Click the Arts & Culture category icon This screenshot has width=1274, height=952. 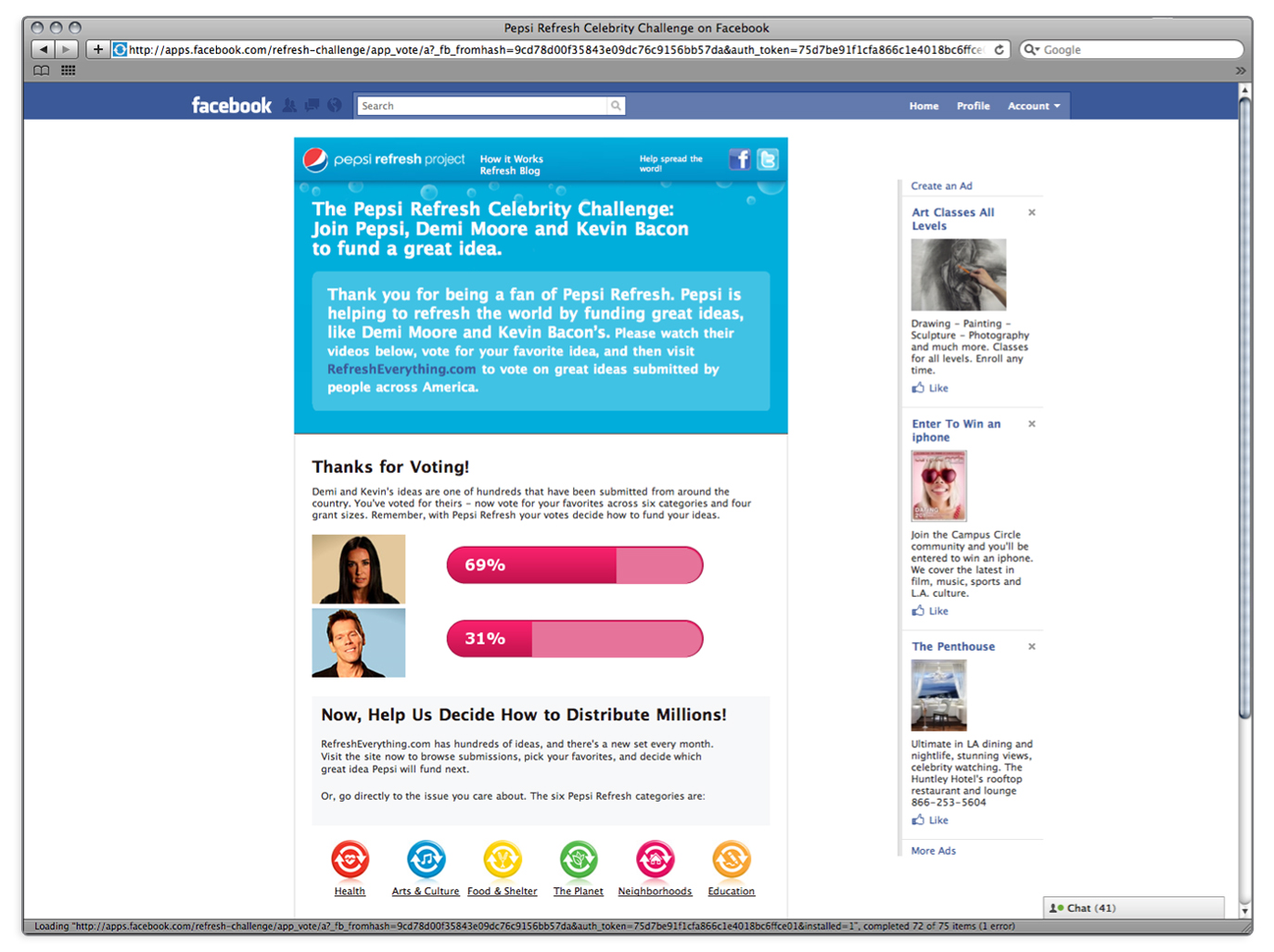pos(427,859)
